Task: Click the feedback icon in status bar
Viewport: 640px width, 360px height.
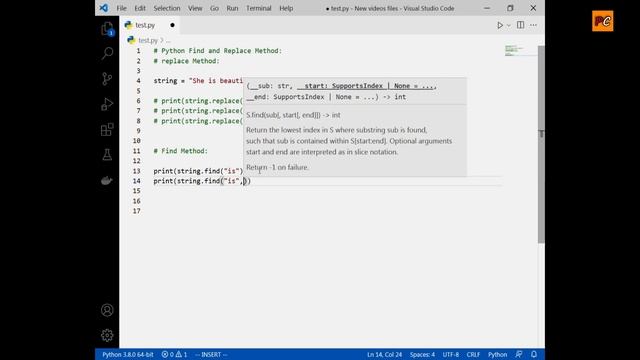Action: 519,354
